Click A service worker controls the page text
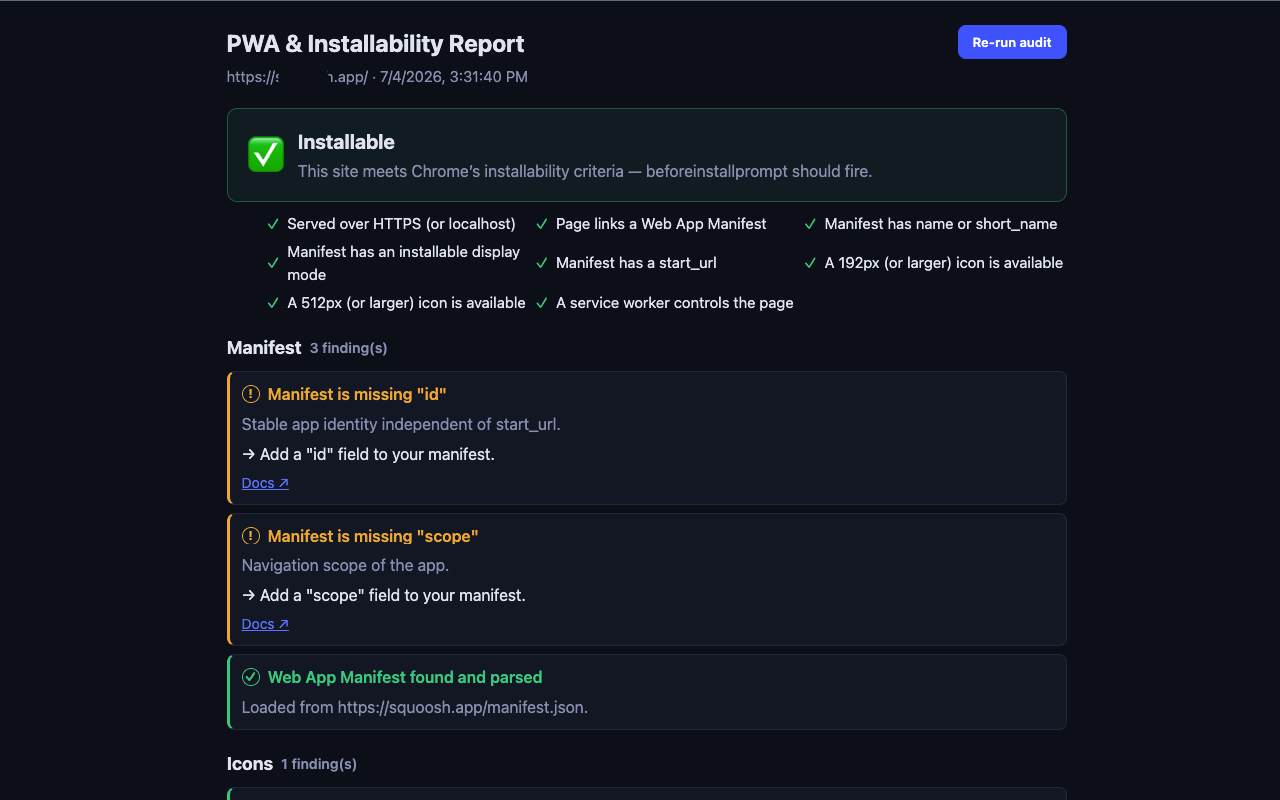1280x800 pixels. click(x=675, y=303)
